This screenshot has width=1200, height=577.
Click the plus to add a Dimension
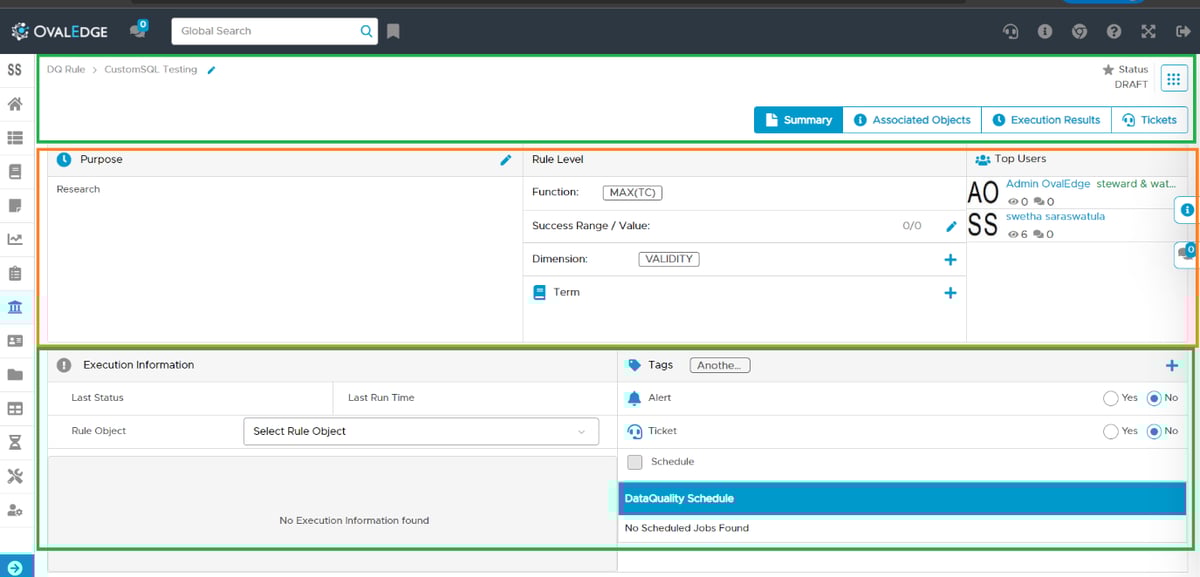tap(951, 258)
